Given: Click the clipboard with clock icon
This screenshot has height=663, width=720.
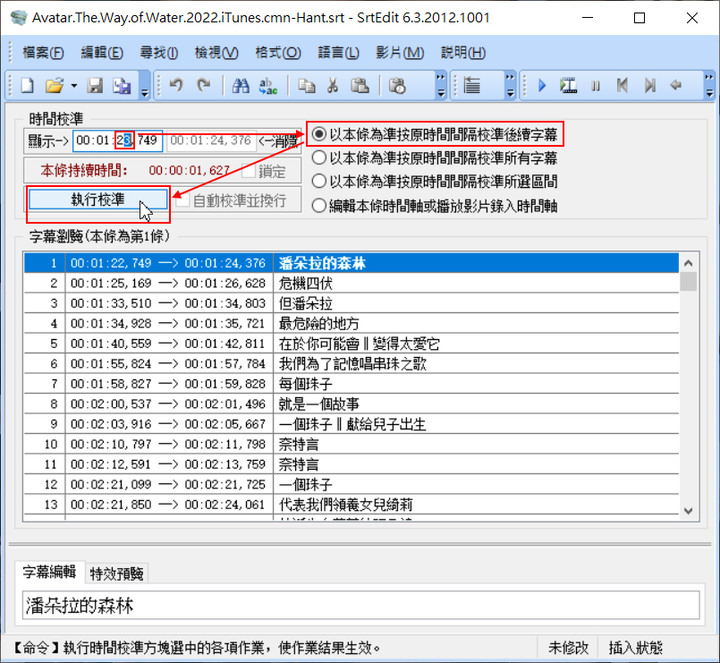Looking at the screenshot, I should [397, 85].
